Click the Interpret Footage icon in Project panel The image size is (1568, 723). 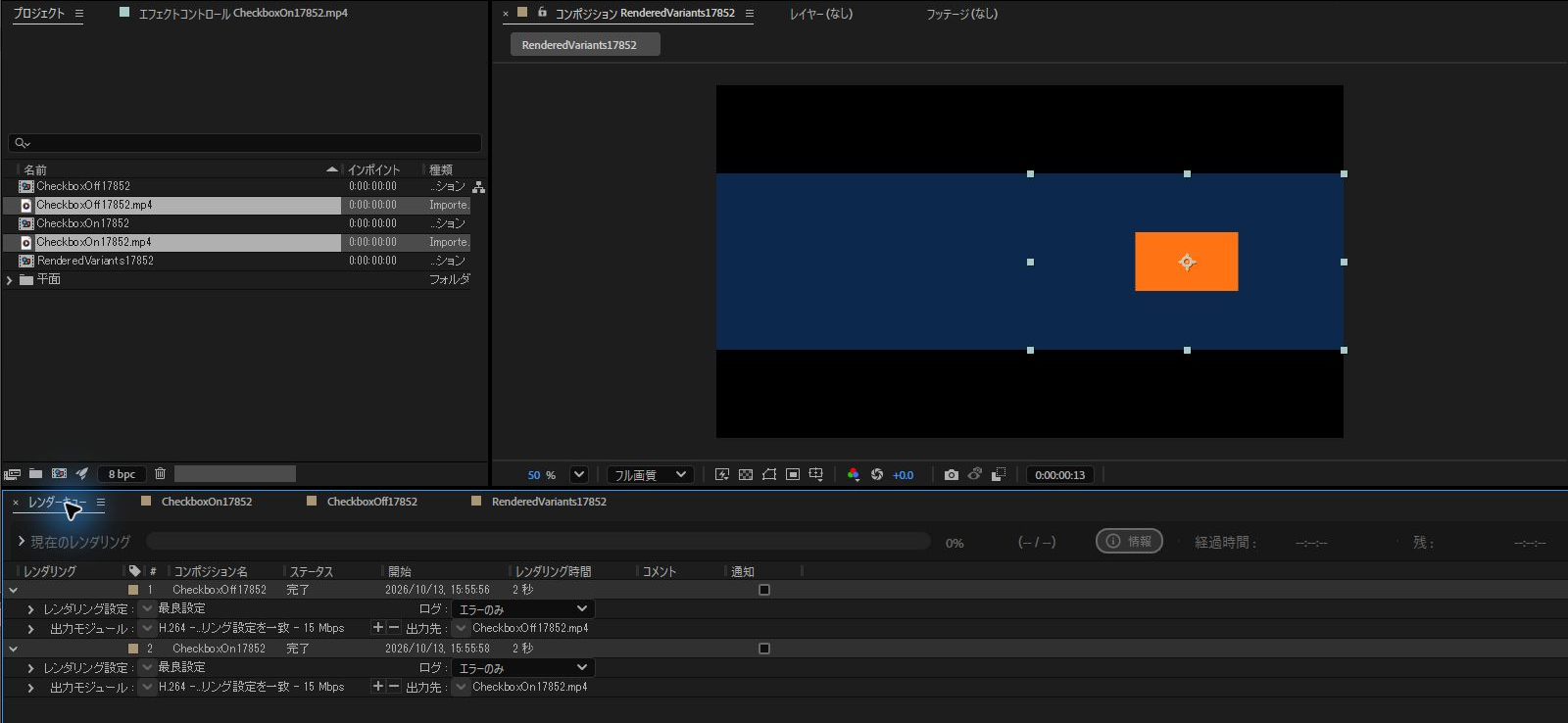13,474
